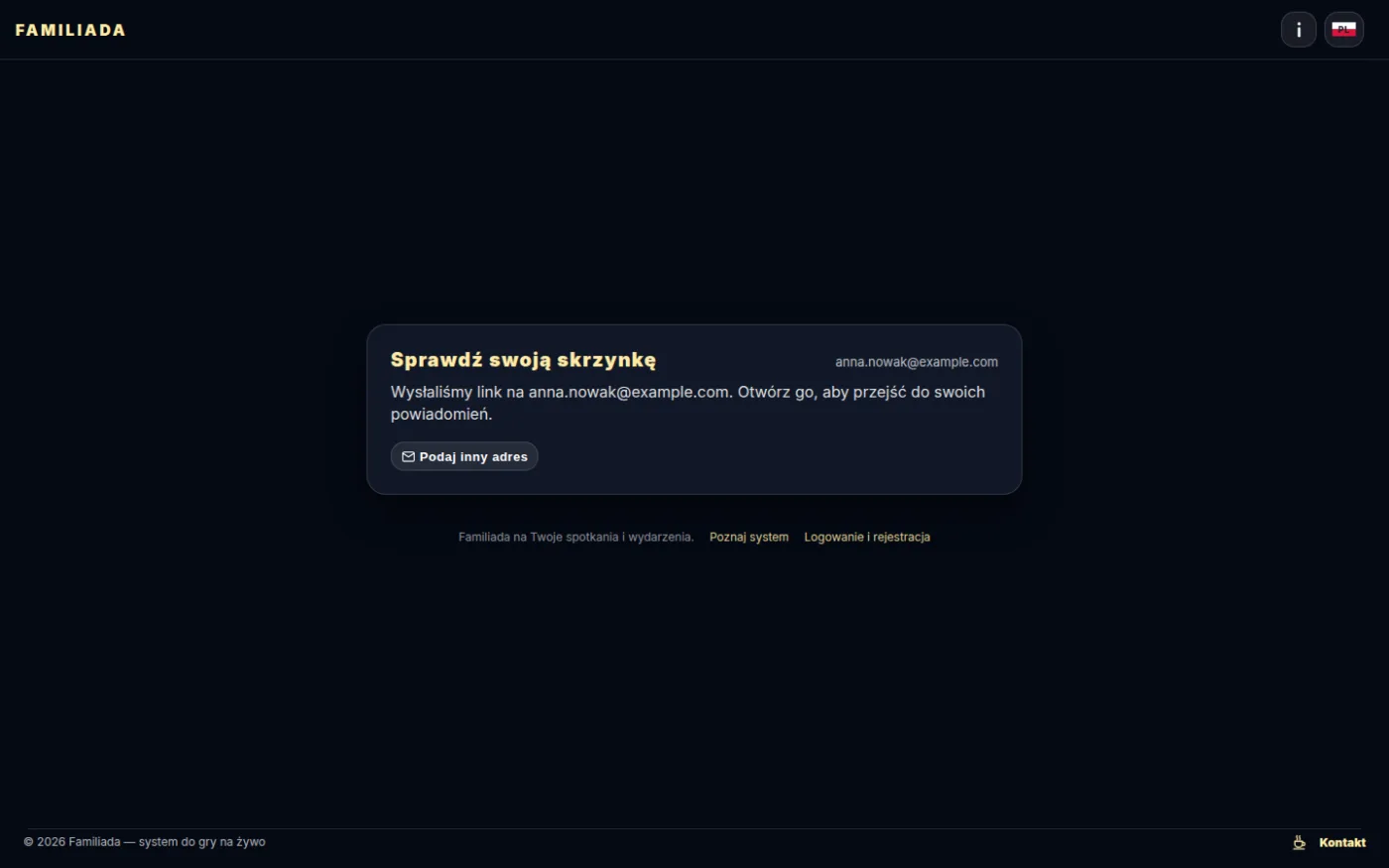1389x868 pixels.
Task: Click the anna.nowak@example.com address at card top right
Action: click(917, 362)
